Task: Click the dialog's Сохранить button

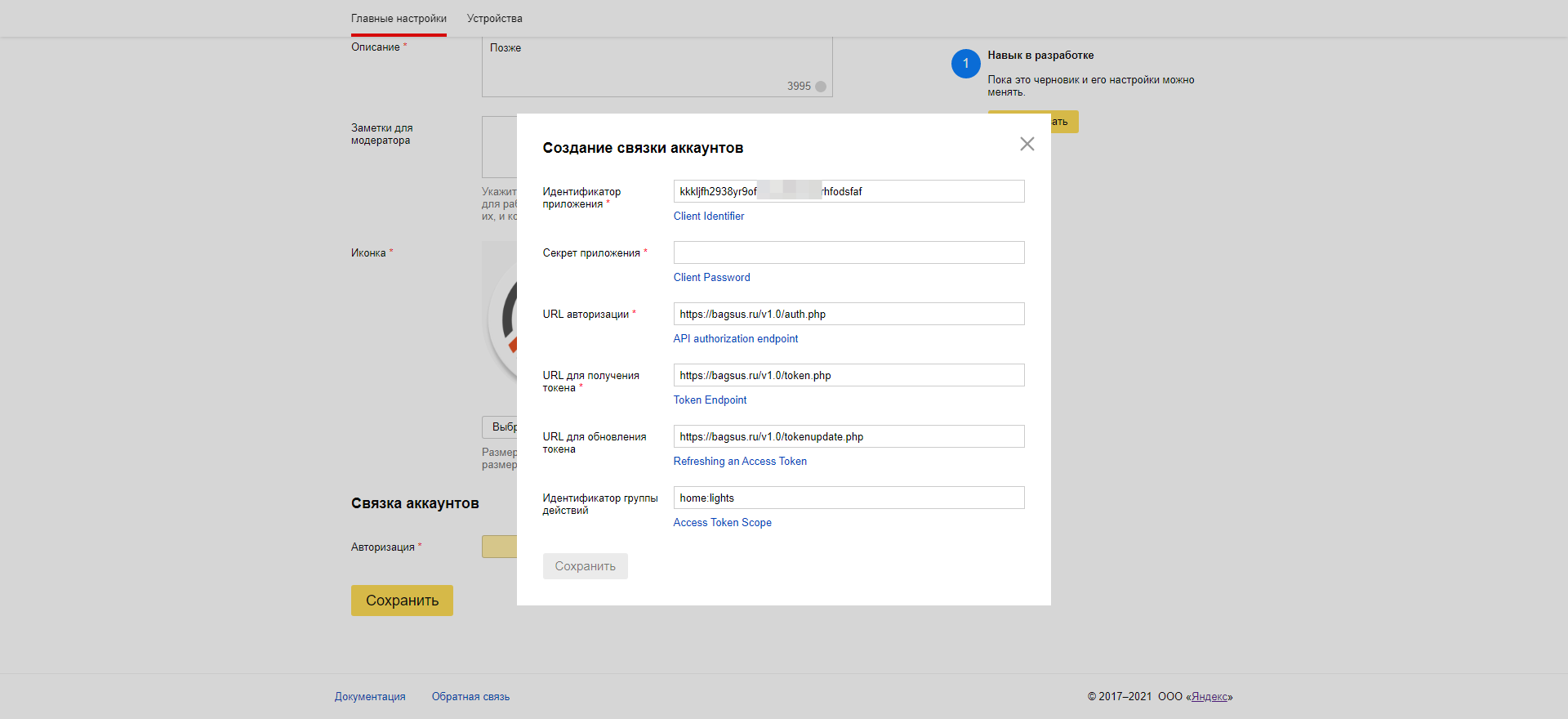Action: point(585,566)
